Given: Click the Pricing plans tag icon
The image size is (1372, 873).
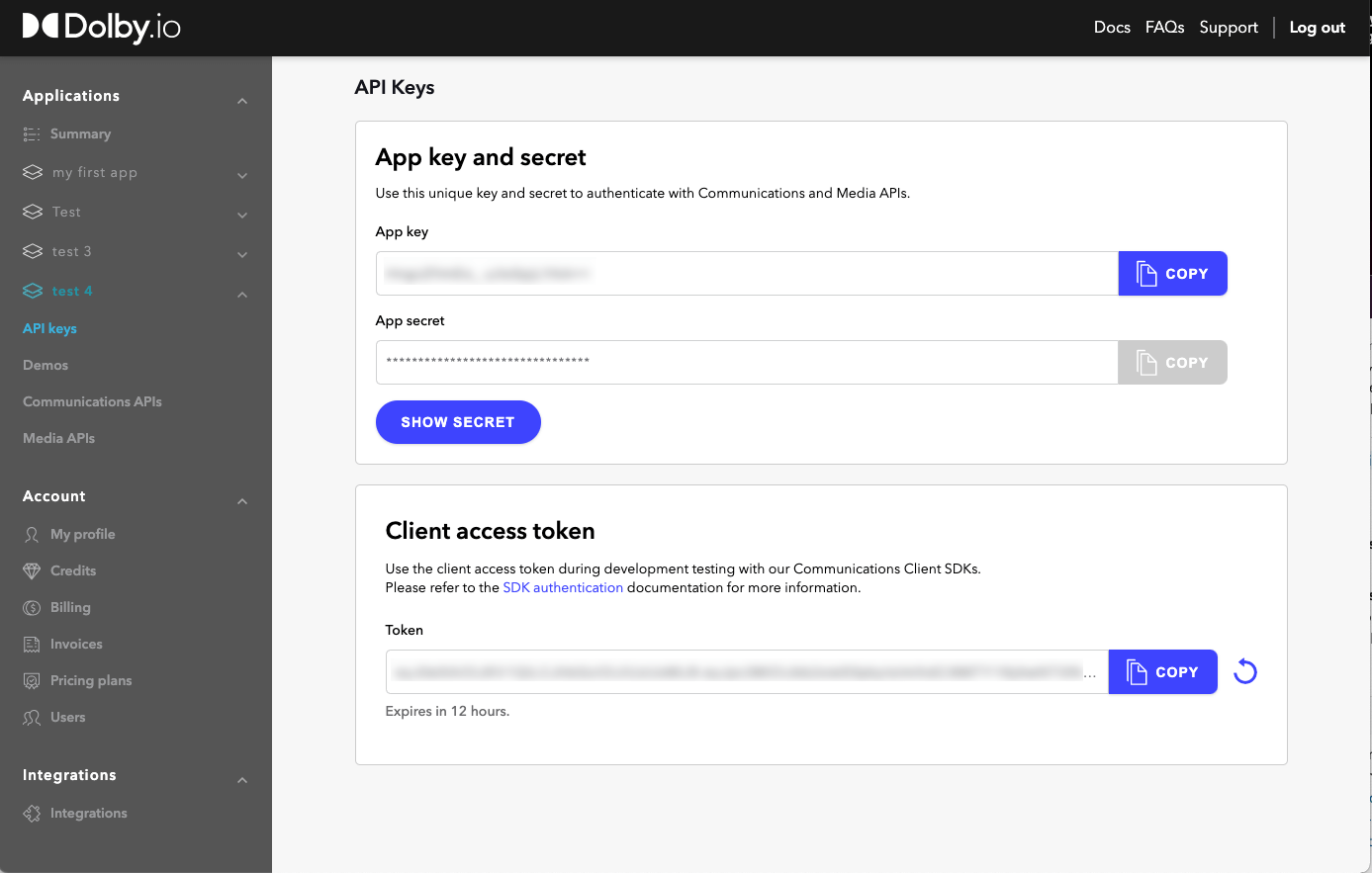Looking at the screenshot, I should tap(31, 680).
